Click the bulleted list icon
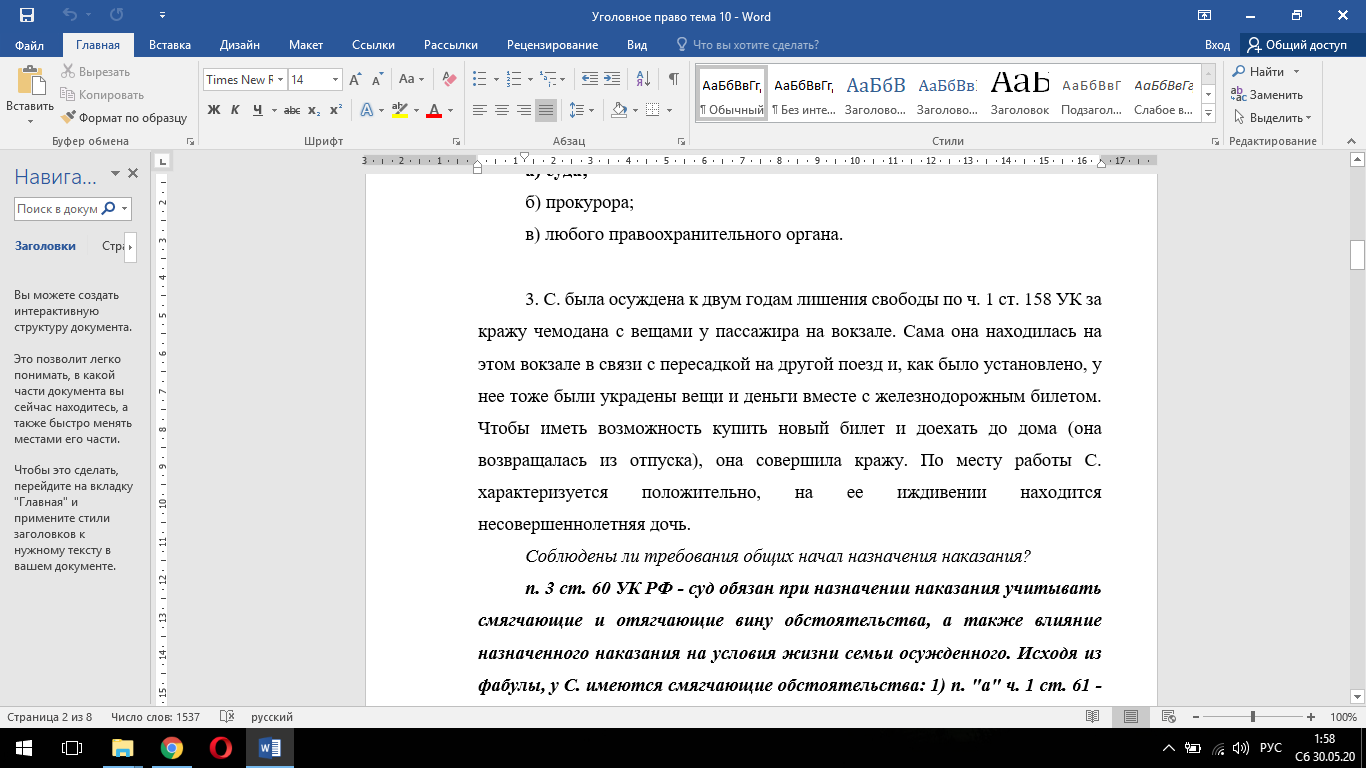Image resolution: width=1366 pixels, height=768 pixels. pos(479,79)
